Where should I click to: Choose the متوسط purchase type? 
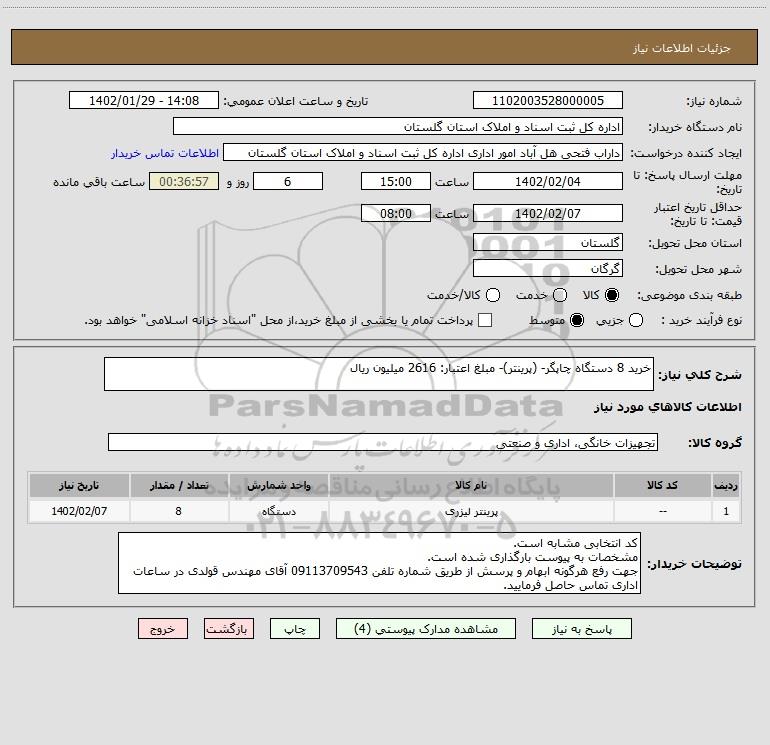(577, 320)
